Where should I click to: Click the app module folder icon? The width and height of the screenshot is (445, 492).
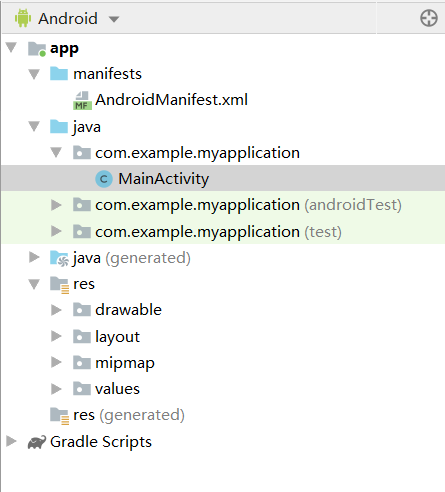(37, 49)
